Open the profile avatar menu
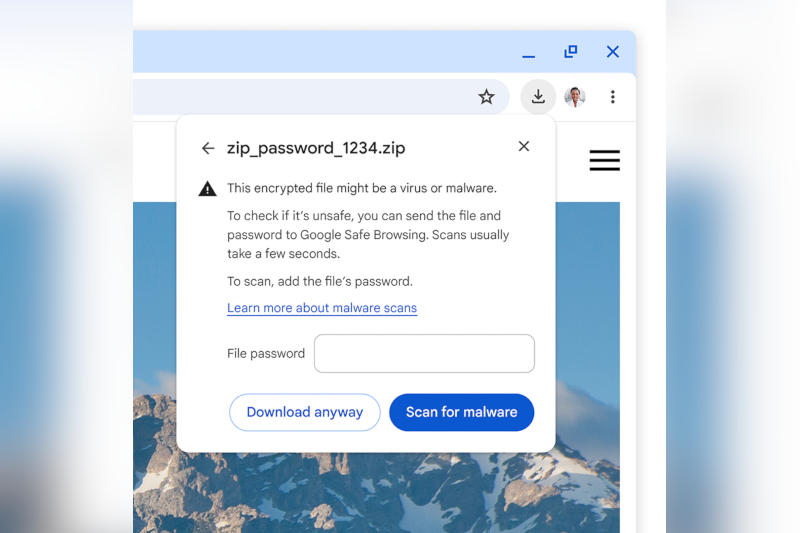Screen dimensions: 800x533 click(575, 97)
